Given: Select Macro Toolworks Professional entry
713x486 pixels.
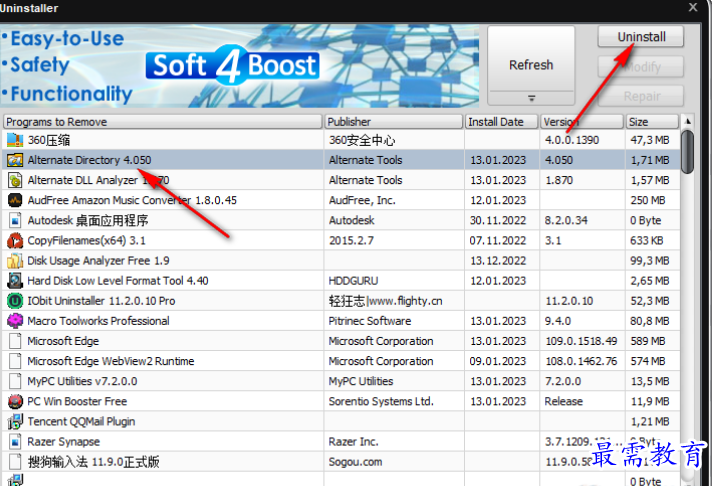Looking at the screenshot, I should point(341,321).
